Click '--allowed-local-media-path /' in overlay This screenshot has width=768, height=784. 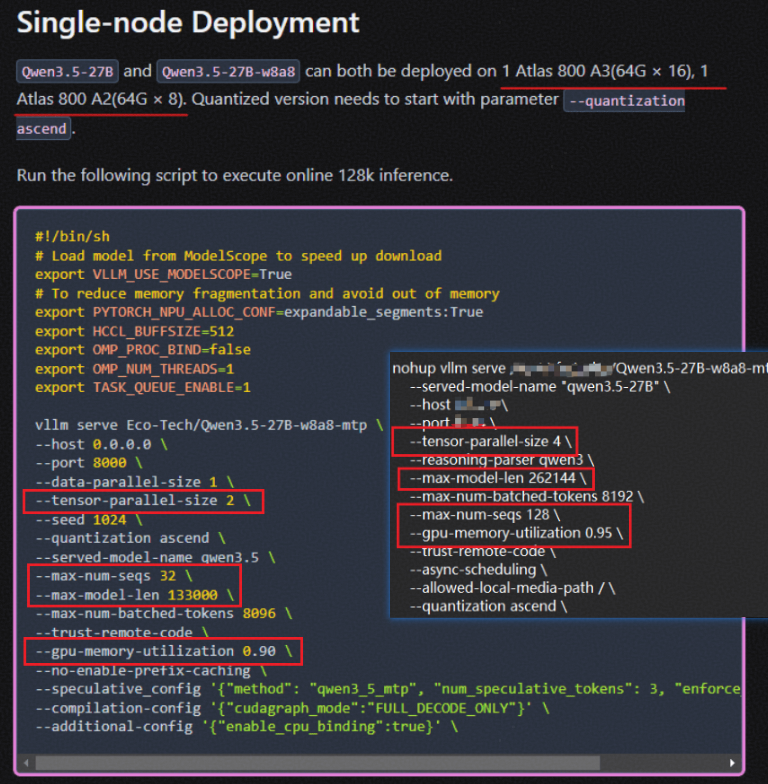tap(512, 588)
